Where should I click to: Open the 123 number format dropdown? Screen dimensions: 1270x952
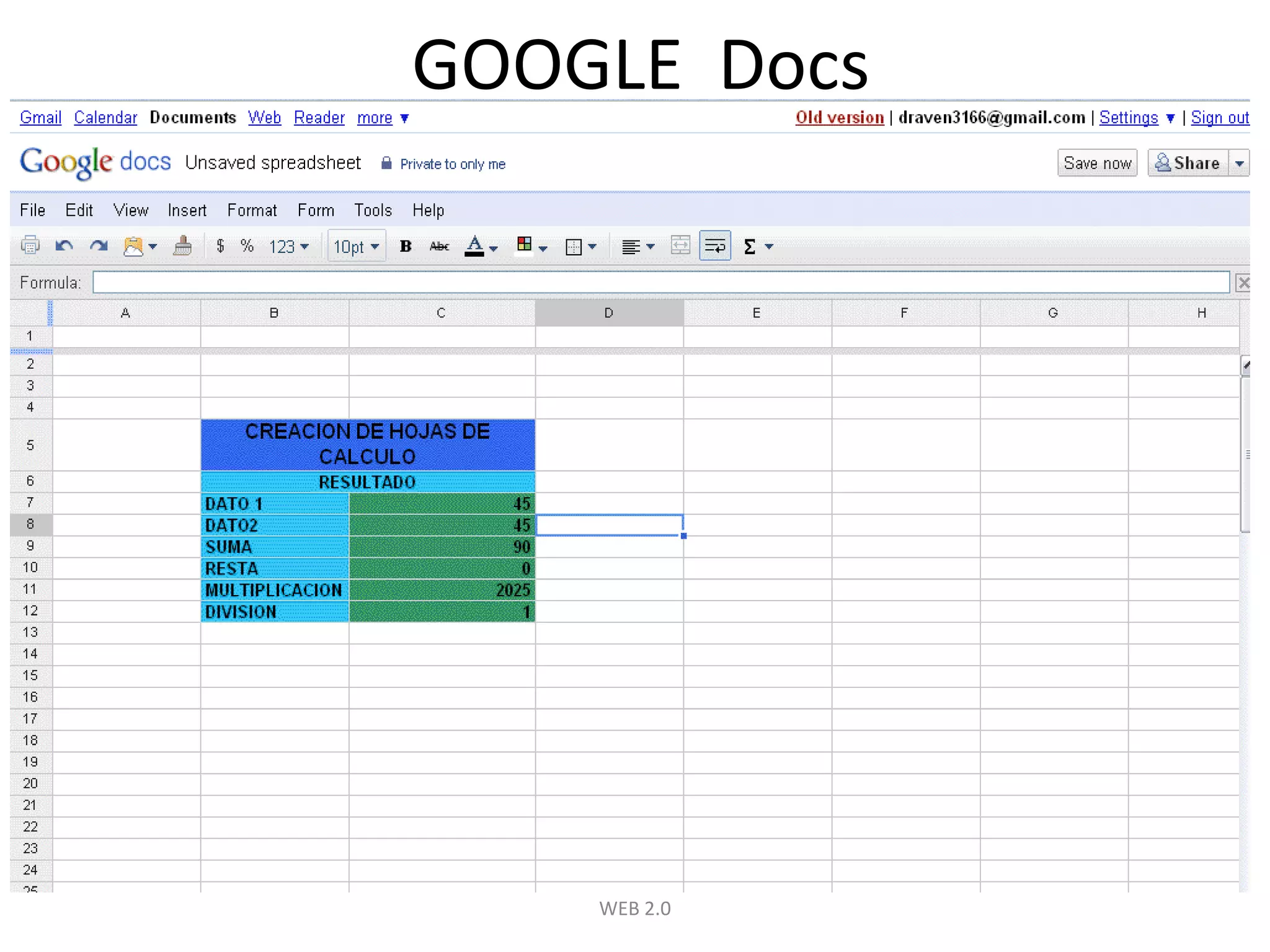click(288, 247)
